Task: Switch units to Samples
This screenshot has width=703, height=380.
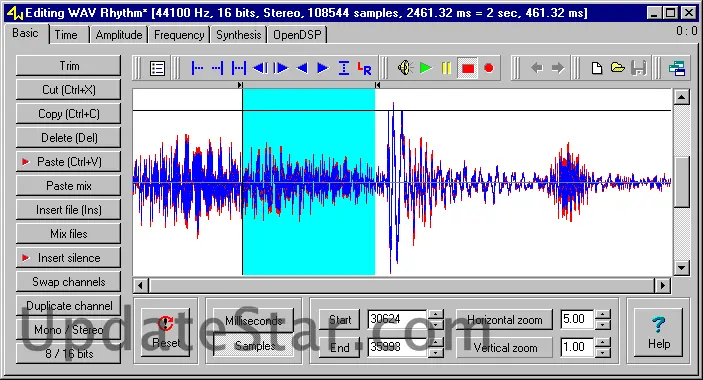Action: (254, 345)
